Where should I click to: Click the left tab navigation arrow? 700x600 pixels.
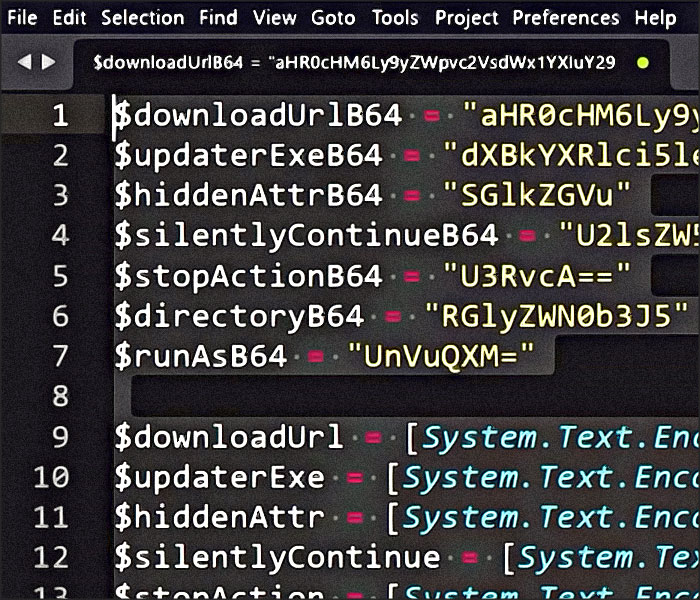(x=25, y=62)
